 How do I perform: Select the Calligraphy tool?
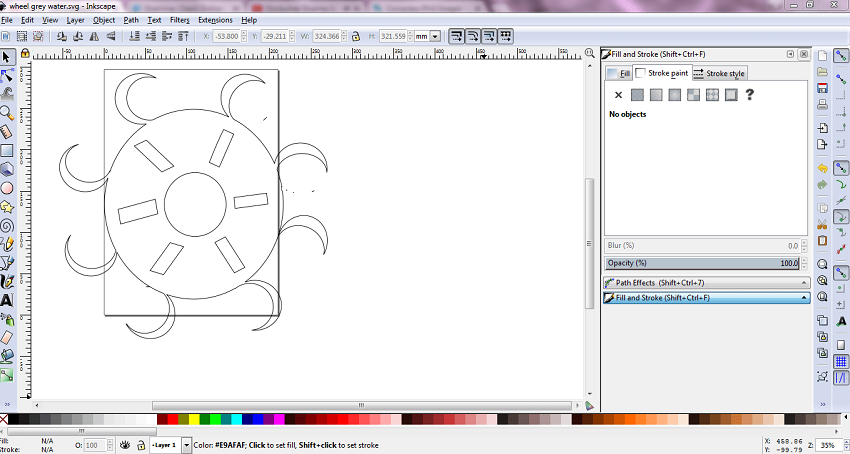click(7, 281)
